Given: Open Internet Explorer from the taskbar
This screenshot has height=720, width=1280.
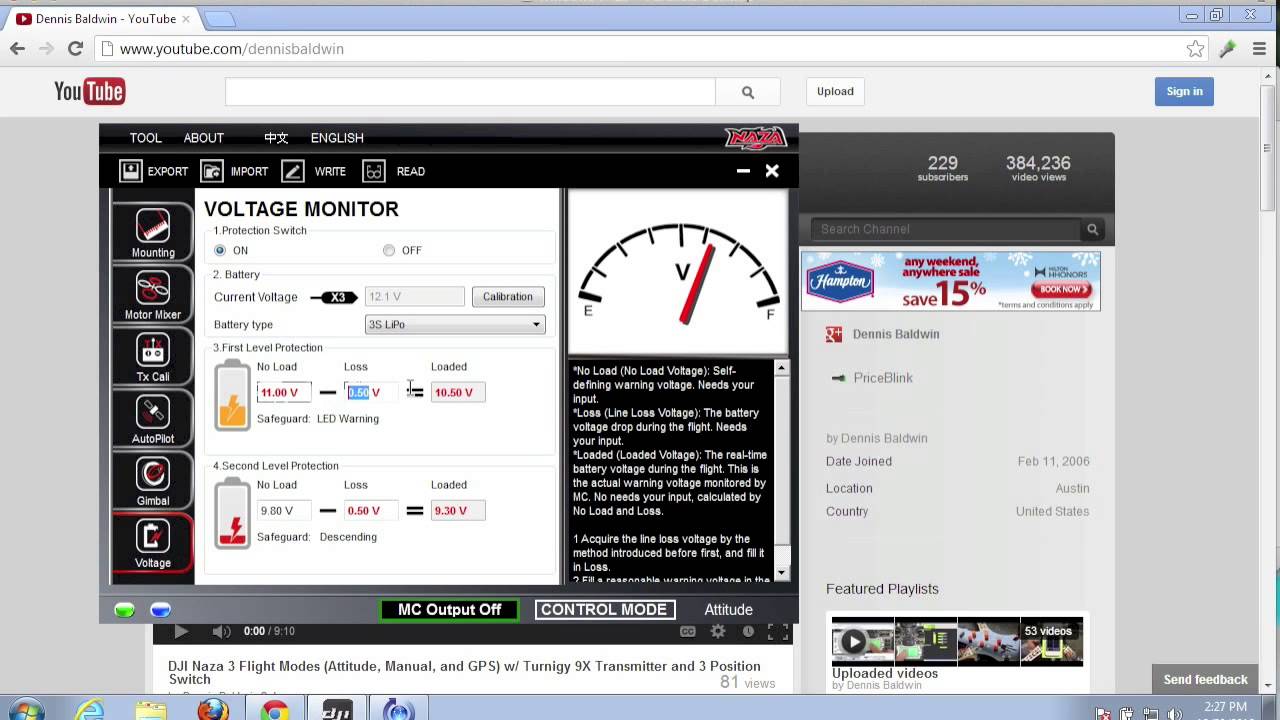Looking at the screenshot, I should tap(90, 710).
